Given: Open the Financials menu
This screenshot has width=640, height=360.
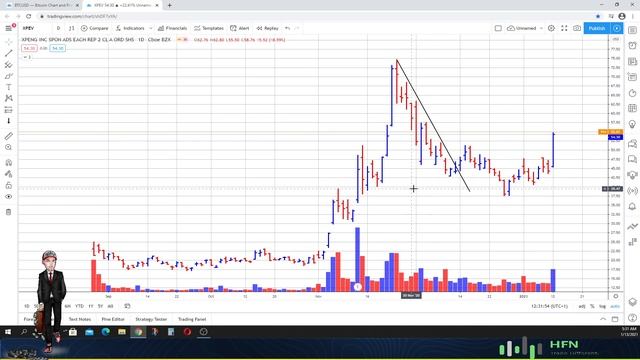Looking at the screenshot, I should [172, 28].
